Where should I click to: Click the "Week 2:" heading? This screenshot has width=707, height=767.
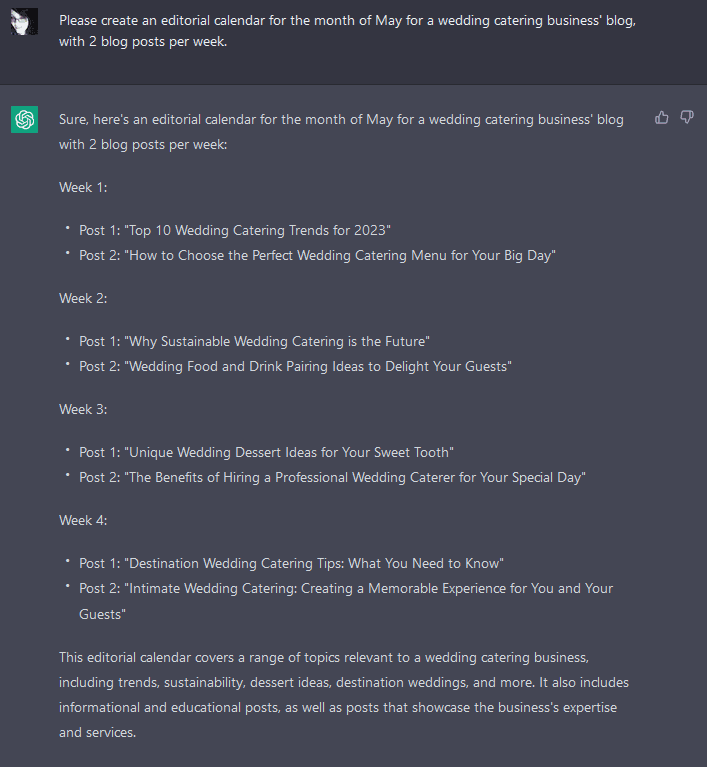83,298
